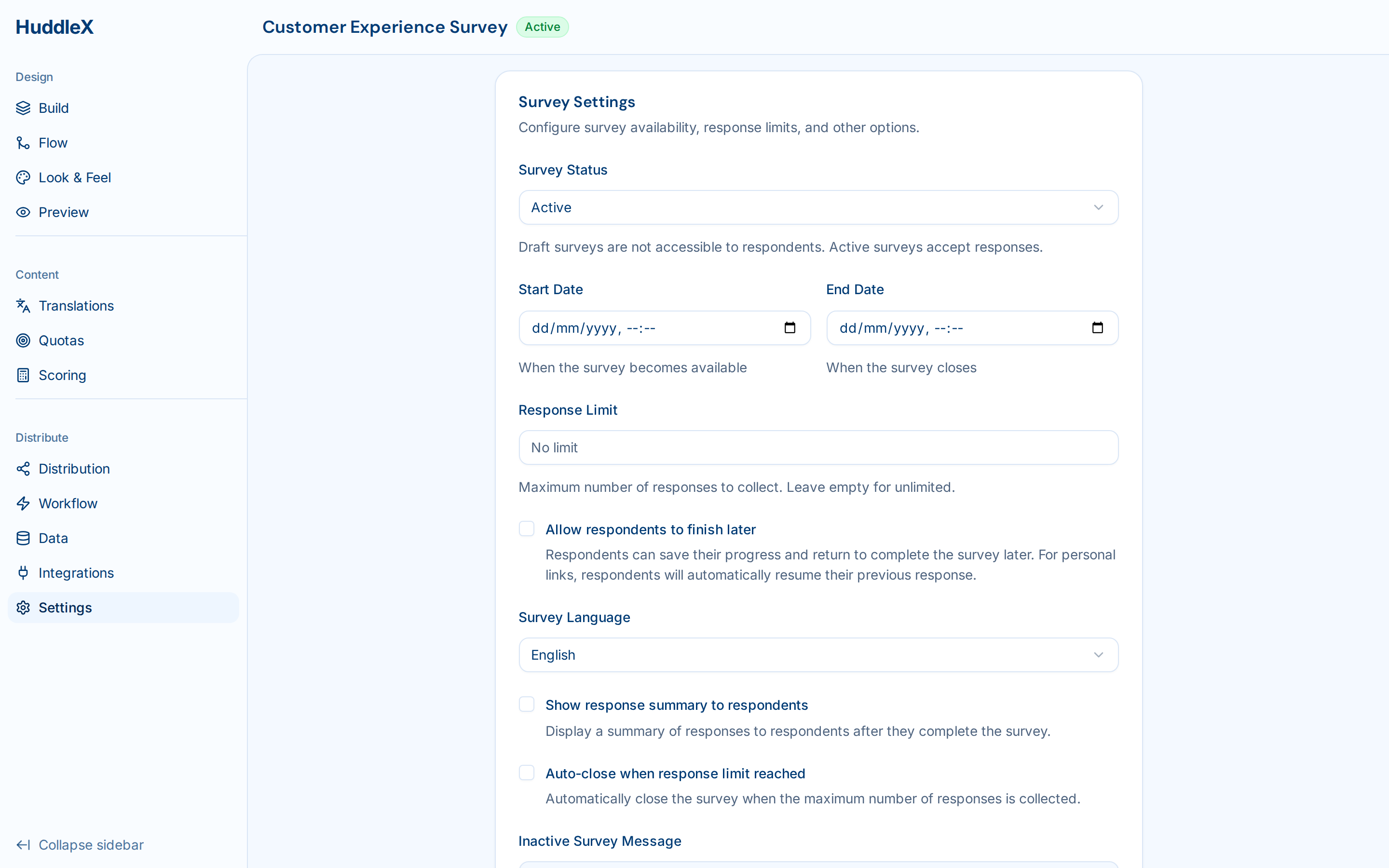This screenshot has height=868, width=1389.
Task: Focus the End Date input field
Action: (972, 328)
